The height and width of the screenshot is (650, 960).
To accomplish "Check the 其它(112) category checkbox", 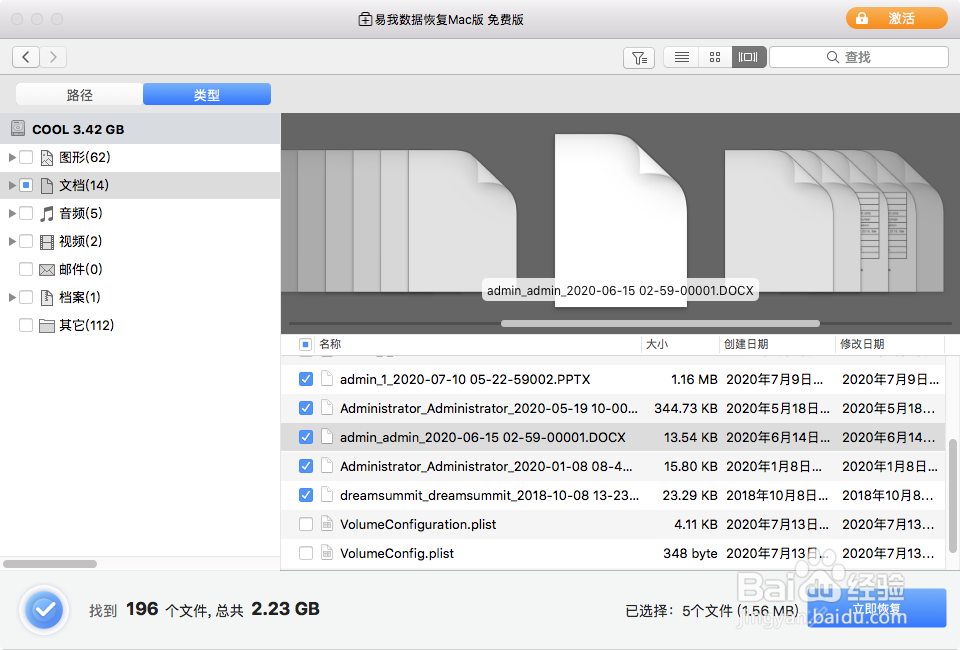I will pyautogui.click(x=26, y=325).
